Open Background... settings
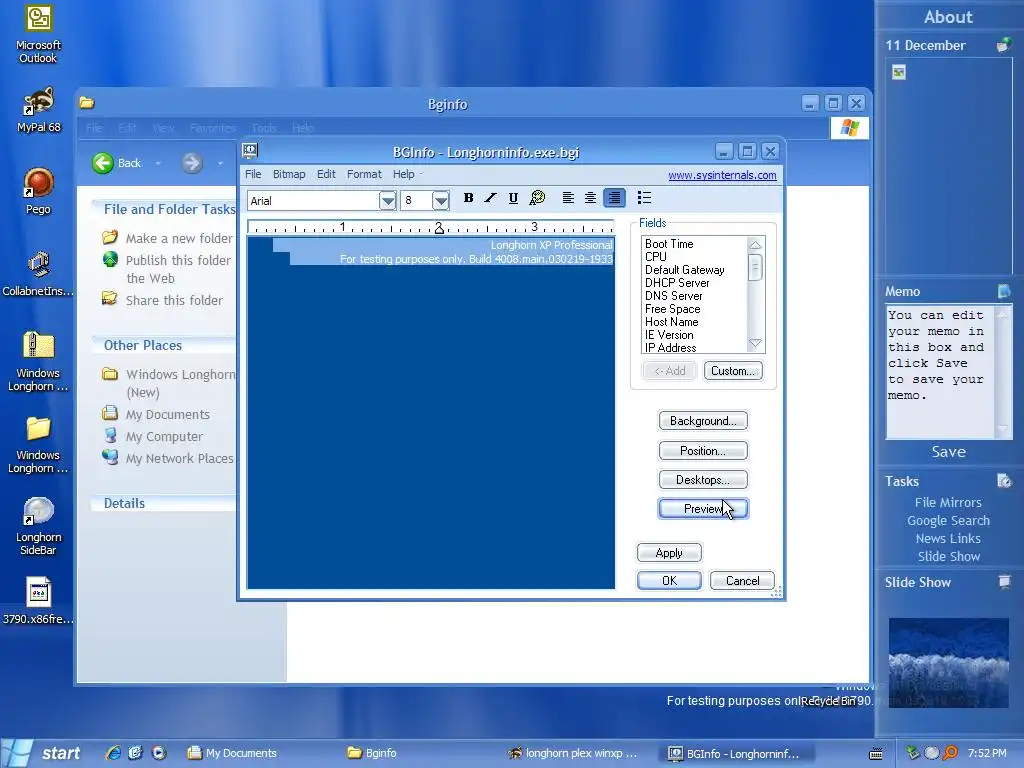 [x=703, y=421]
